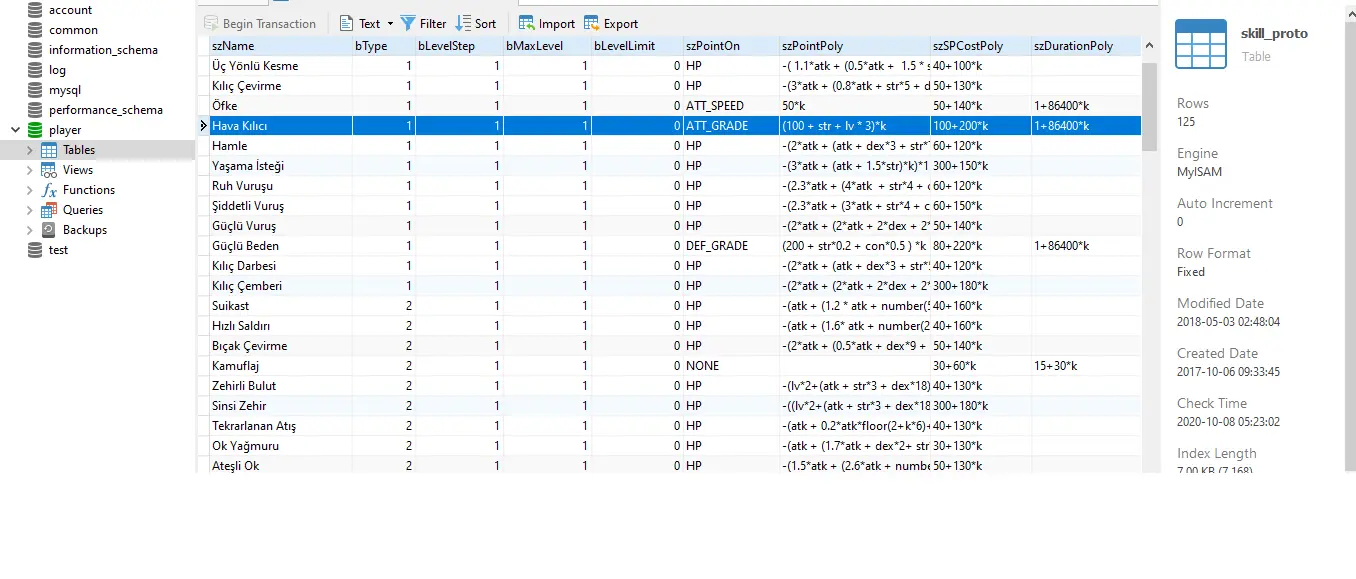Click the Begin Transaction button

(x=260, y=23)
